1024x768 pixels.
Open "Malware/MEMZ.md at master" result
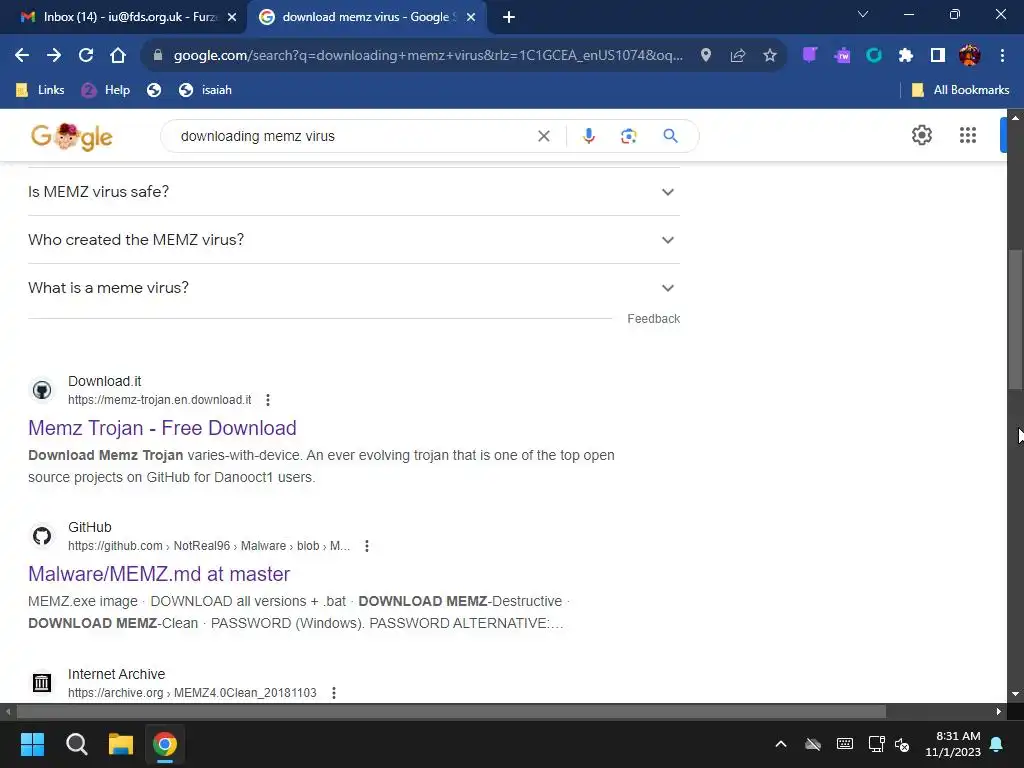click(x=159, y=574)
